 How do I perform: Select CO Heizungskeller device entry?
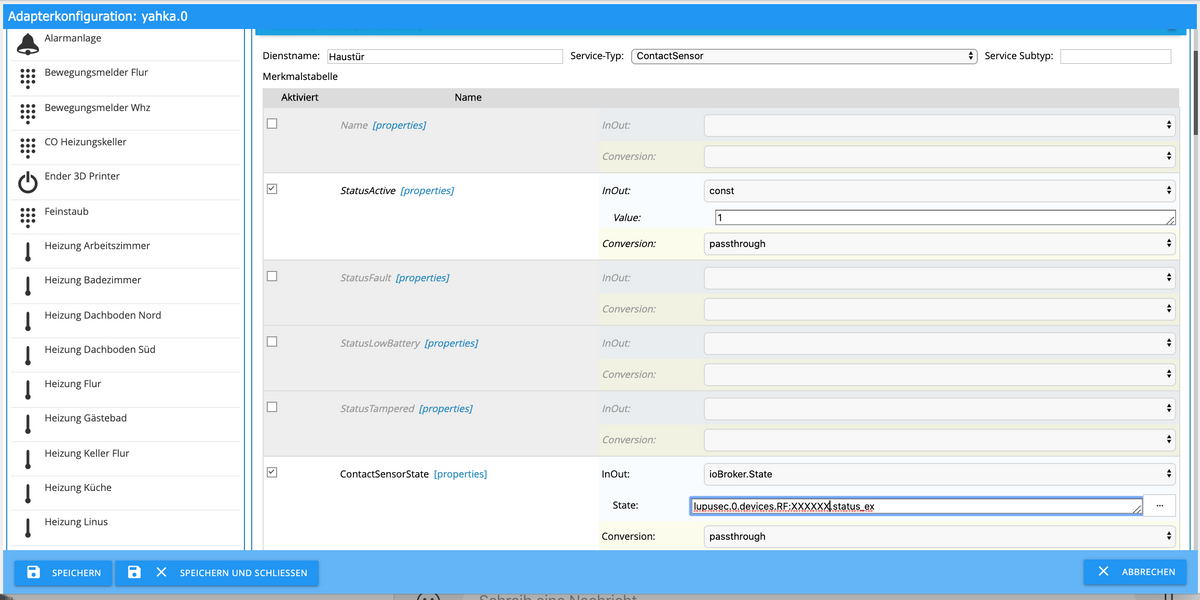[x=127, y=148]
